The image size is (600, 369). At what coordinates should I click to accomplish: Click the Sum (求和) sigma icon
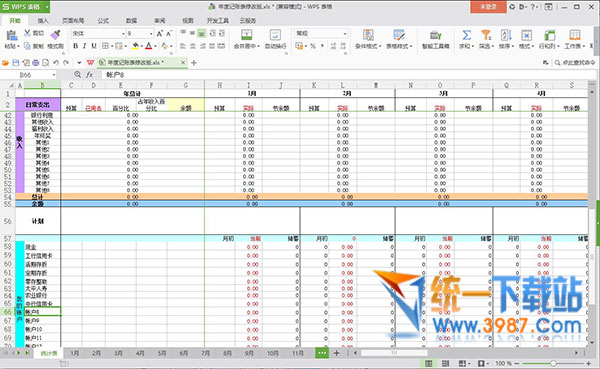pyautogui.click(x=466, y=35)
